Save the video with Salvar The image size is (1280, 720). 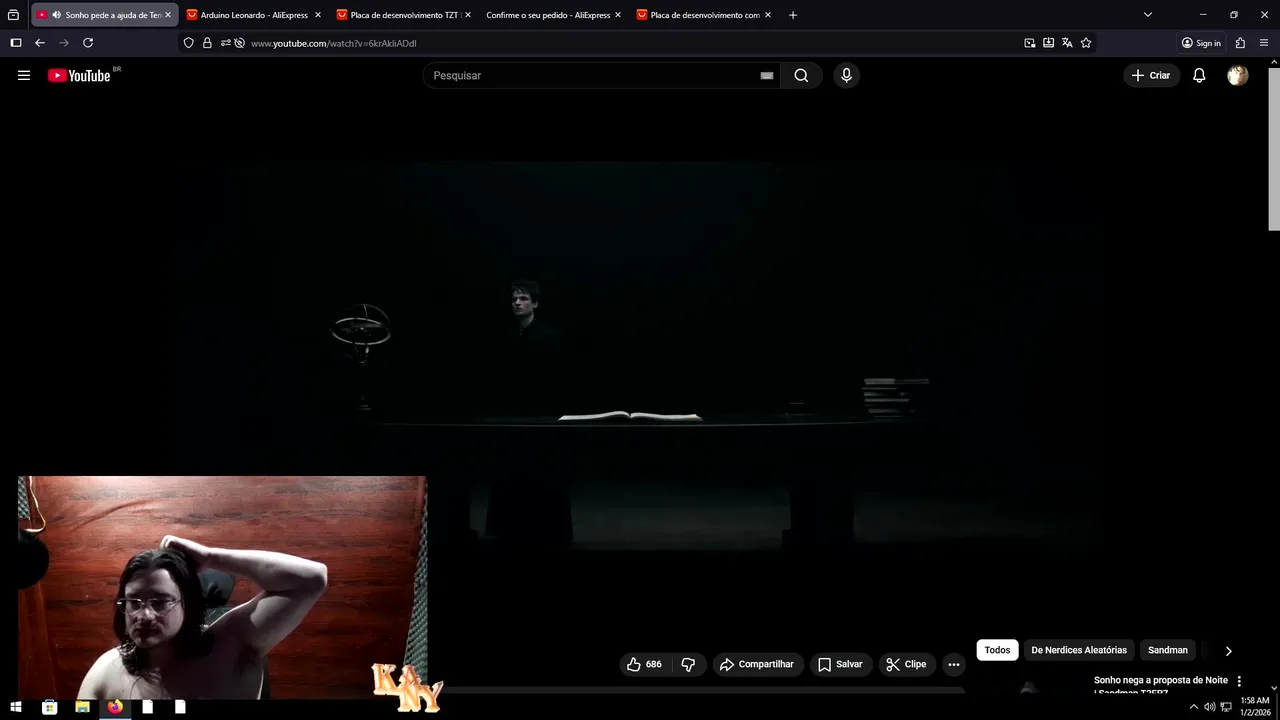pos(840,664)
